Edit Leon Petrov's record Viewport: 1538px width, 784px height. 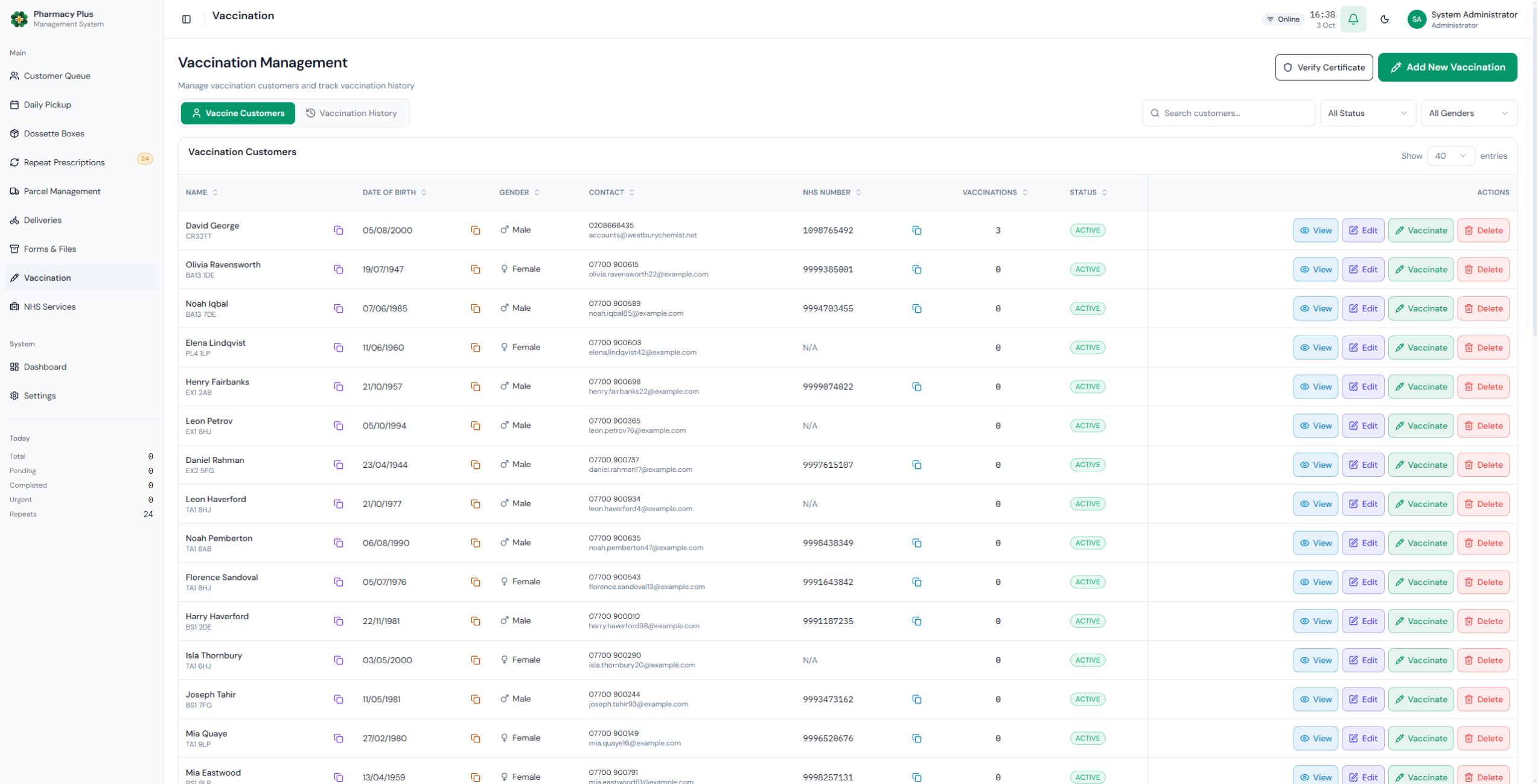click(1363, 426)
